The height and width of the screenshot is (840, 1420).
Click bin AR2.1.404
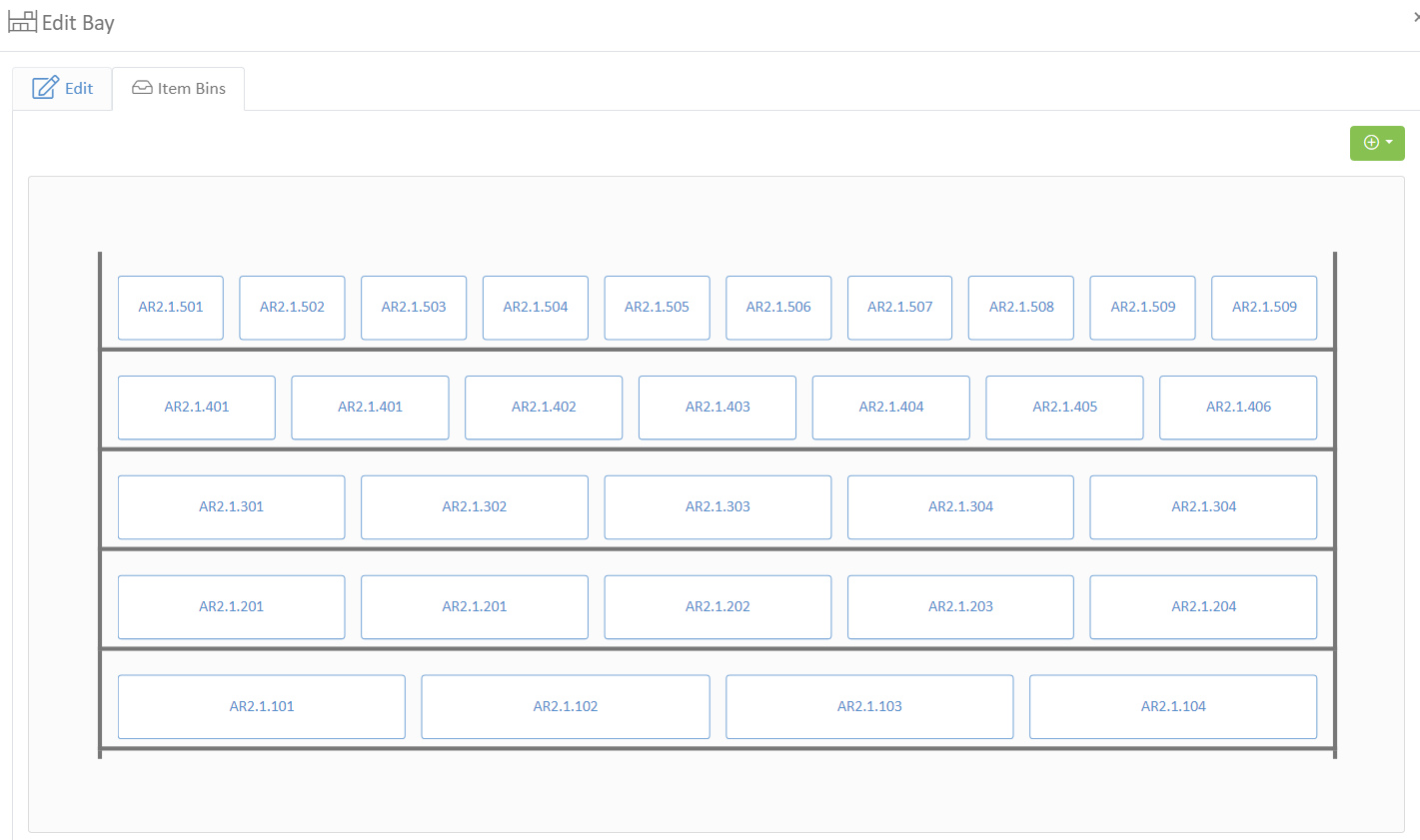pos(891,408)
